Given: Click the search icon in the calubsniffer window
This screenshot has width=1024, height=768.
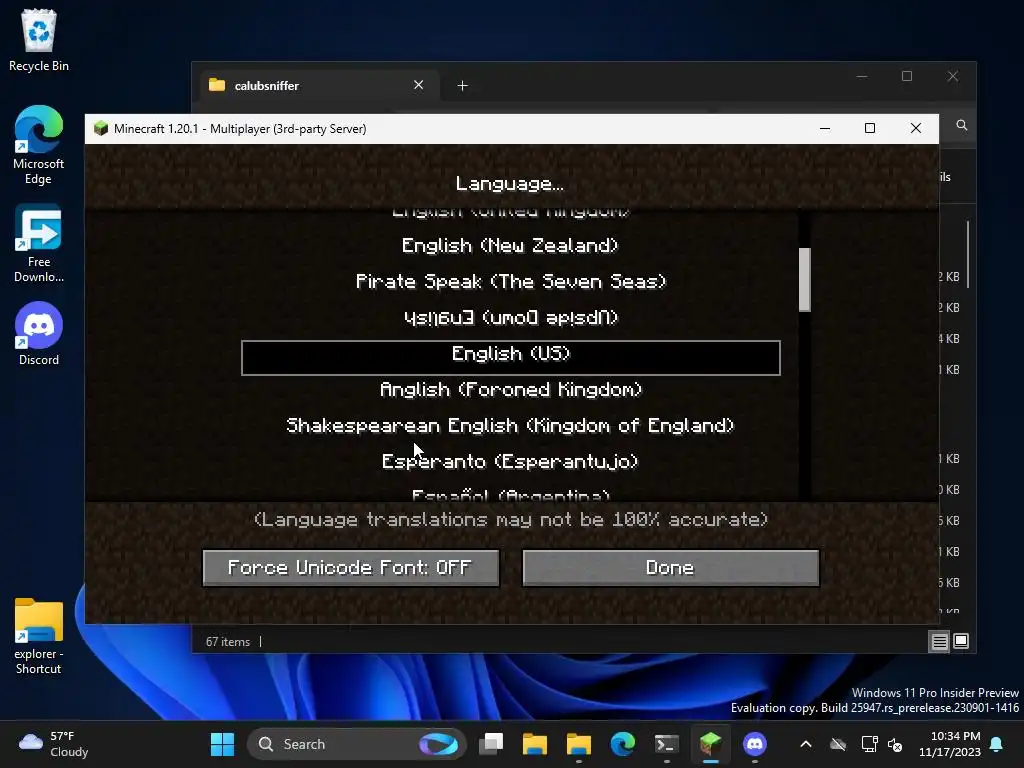Looking at the screenshot, I should 961,125.
